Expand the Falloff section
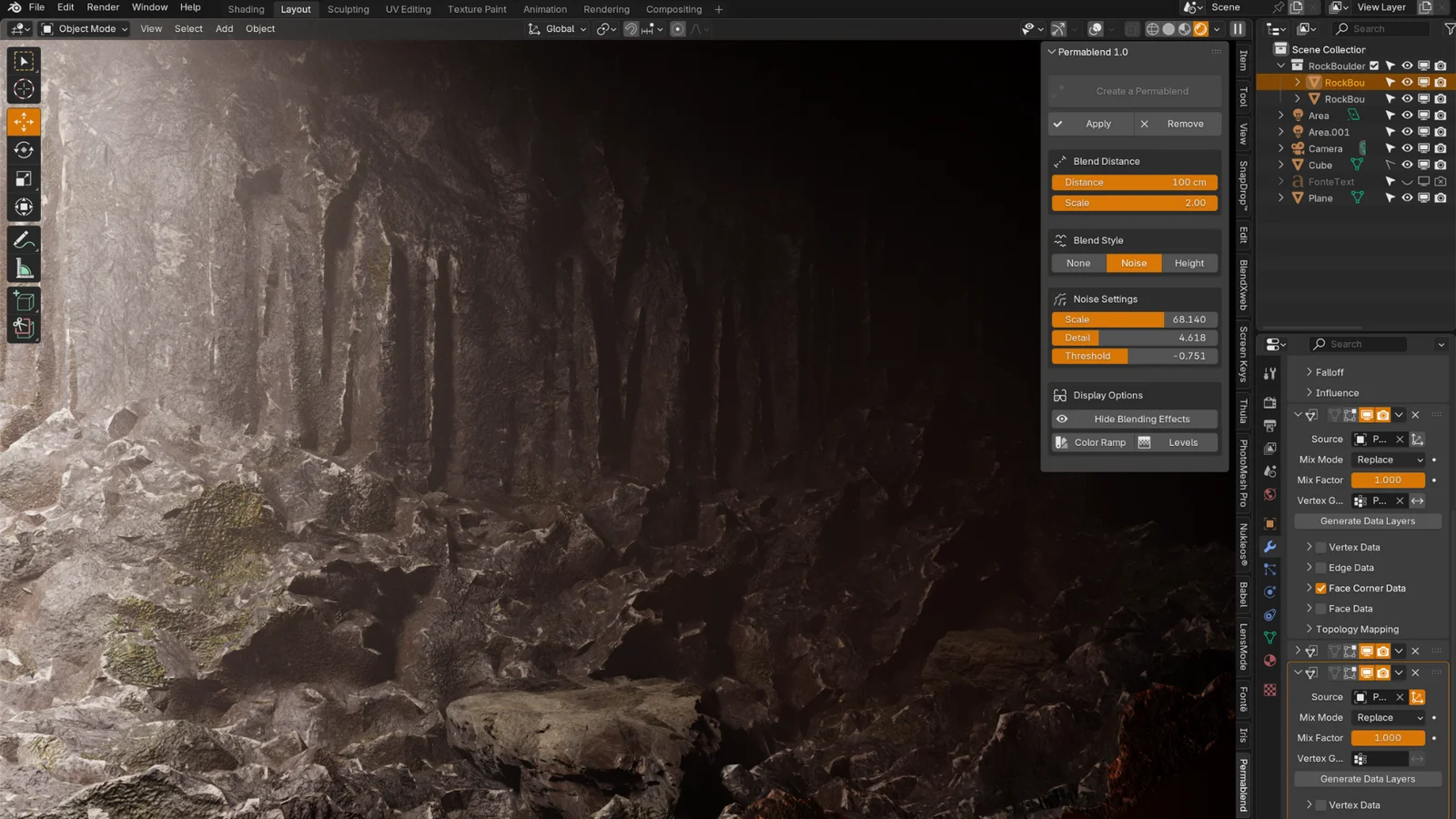This screenshot has width=1456, height=819. tap(1326, 371)
